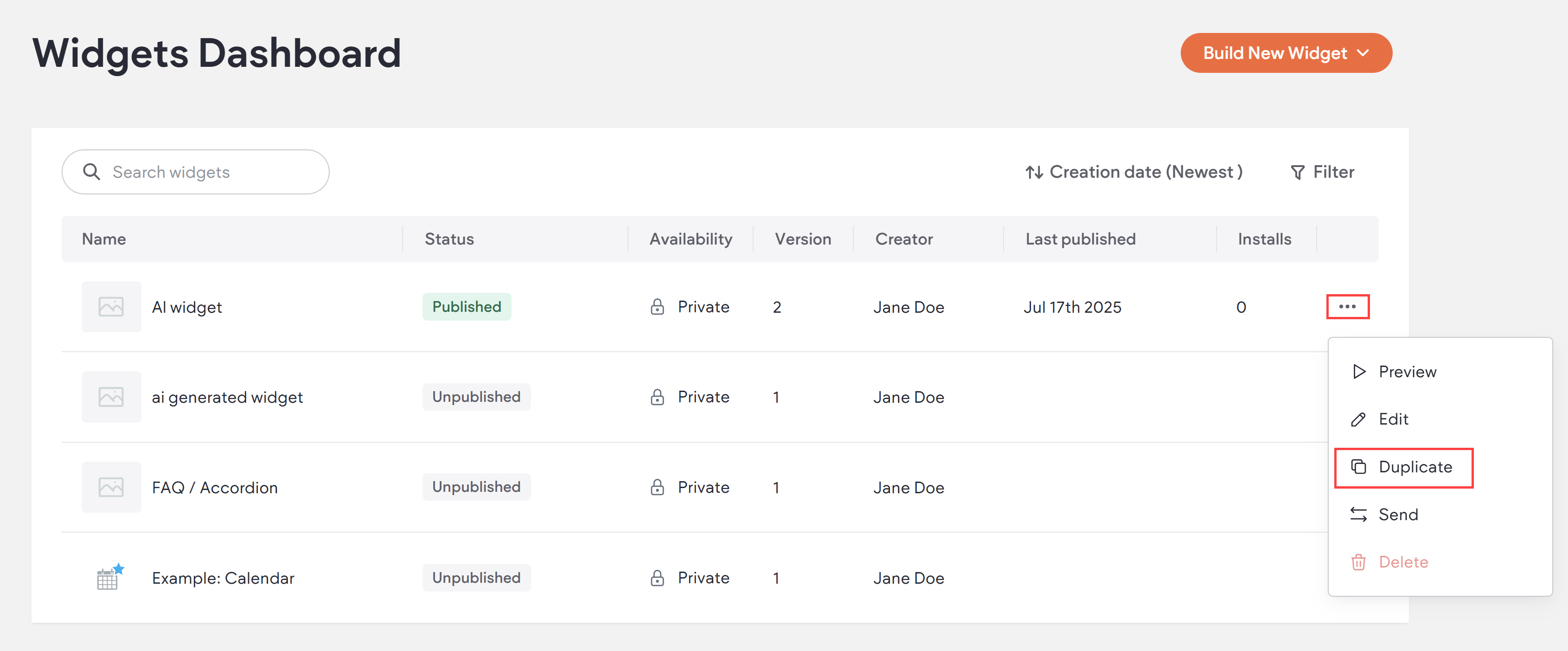The width and height of the screenshot is (1568, 651).
Task: Open the ai generated widget name link
Action: click(227, 397)
